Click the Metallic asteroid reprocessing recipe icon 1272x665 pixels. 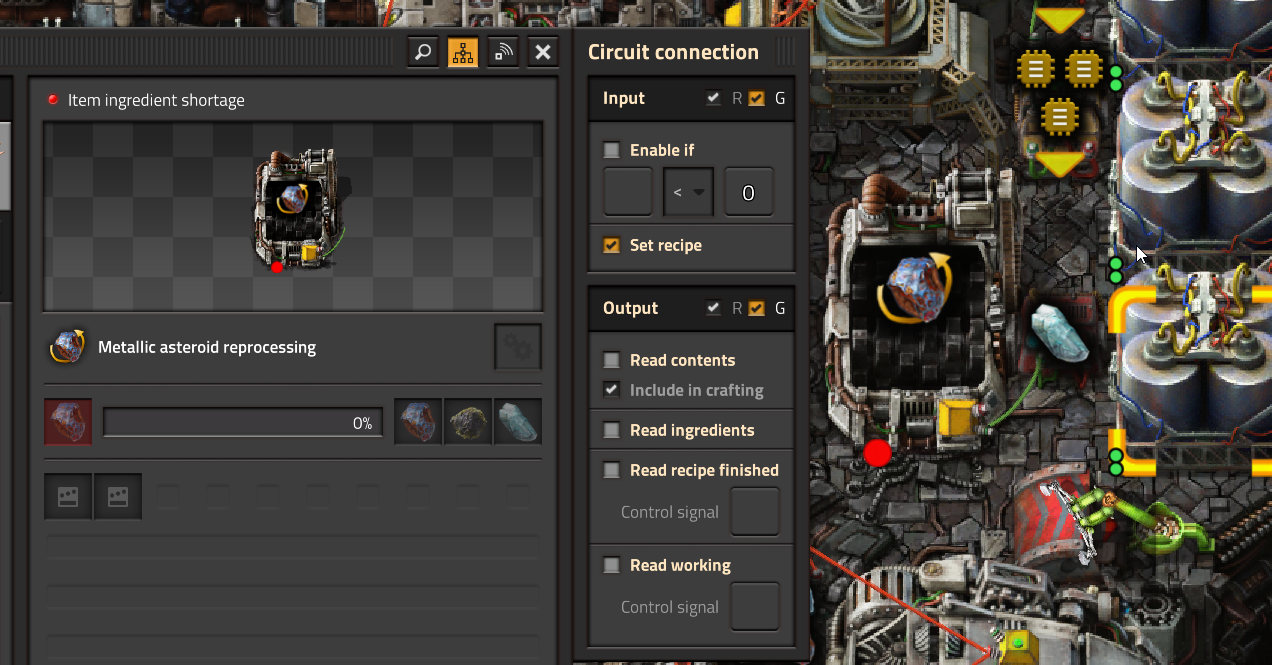click(x=67, y=347)
